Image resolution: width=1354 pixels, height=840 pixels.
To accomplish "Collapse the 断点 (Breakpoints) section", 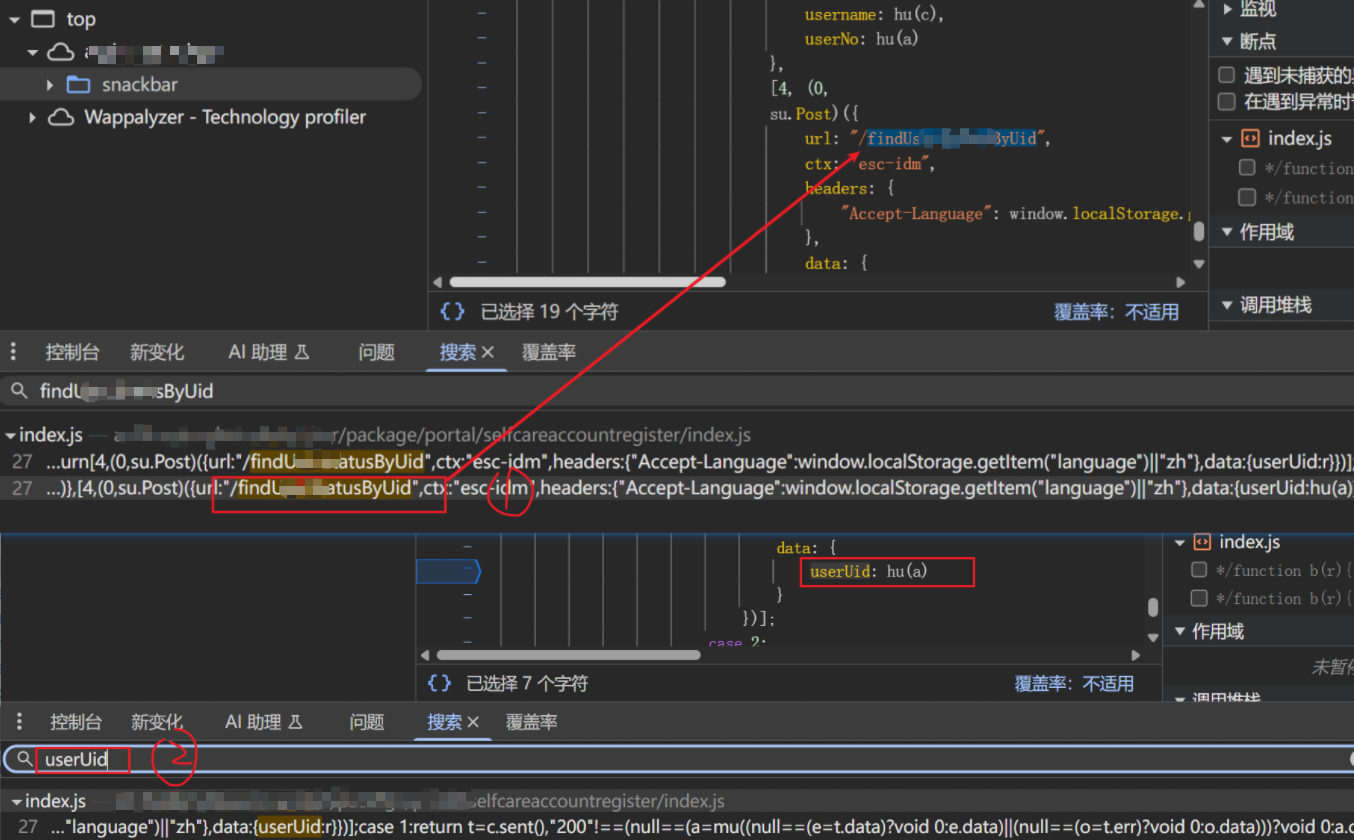I will point(1227,42).
